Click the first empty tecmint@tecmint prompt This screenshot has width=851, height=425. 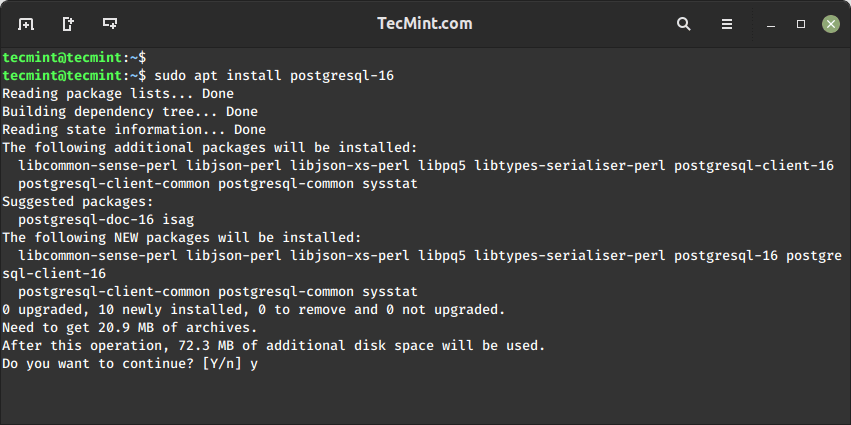pyautogui.click(x=74, y=58)
